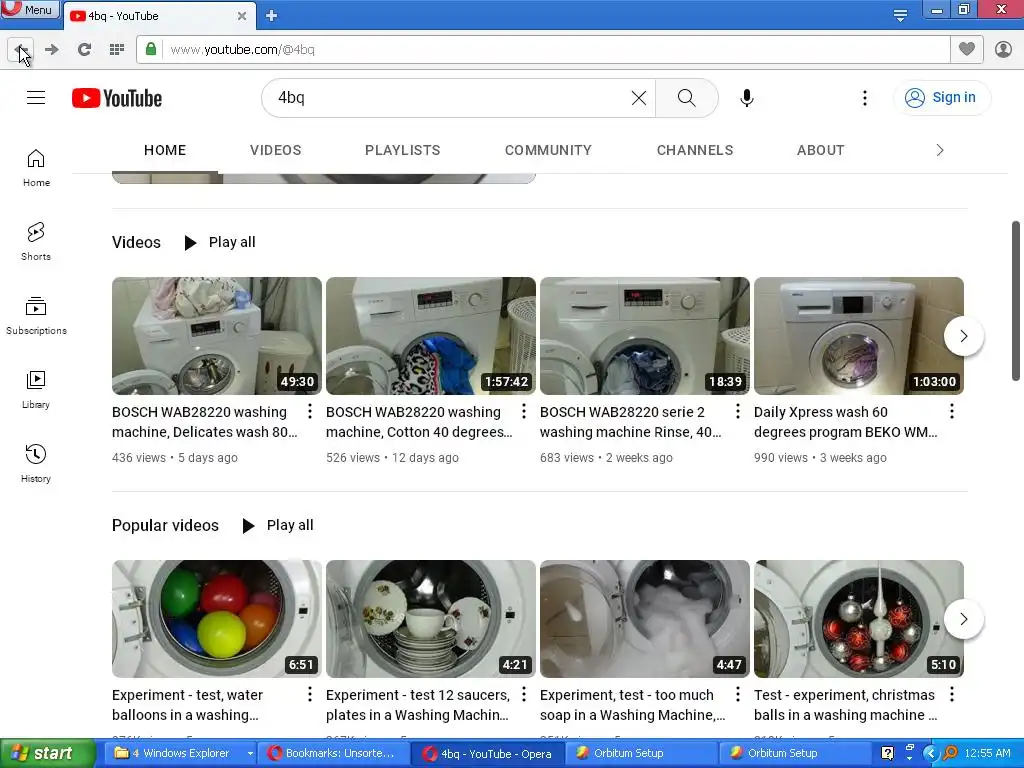Open options menu for Daily Xpress wash video
1024x768 pixels.
pyautogui.click(x=952, y=411)
